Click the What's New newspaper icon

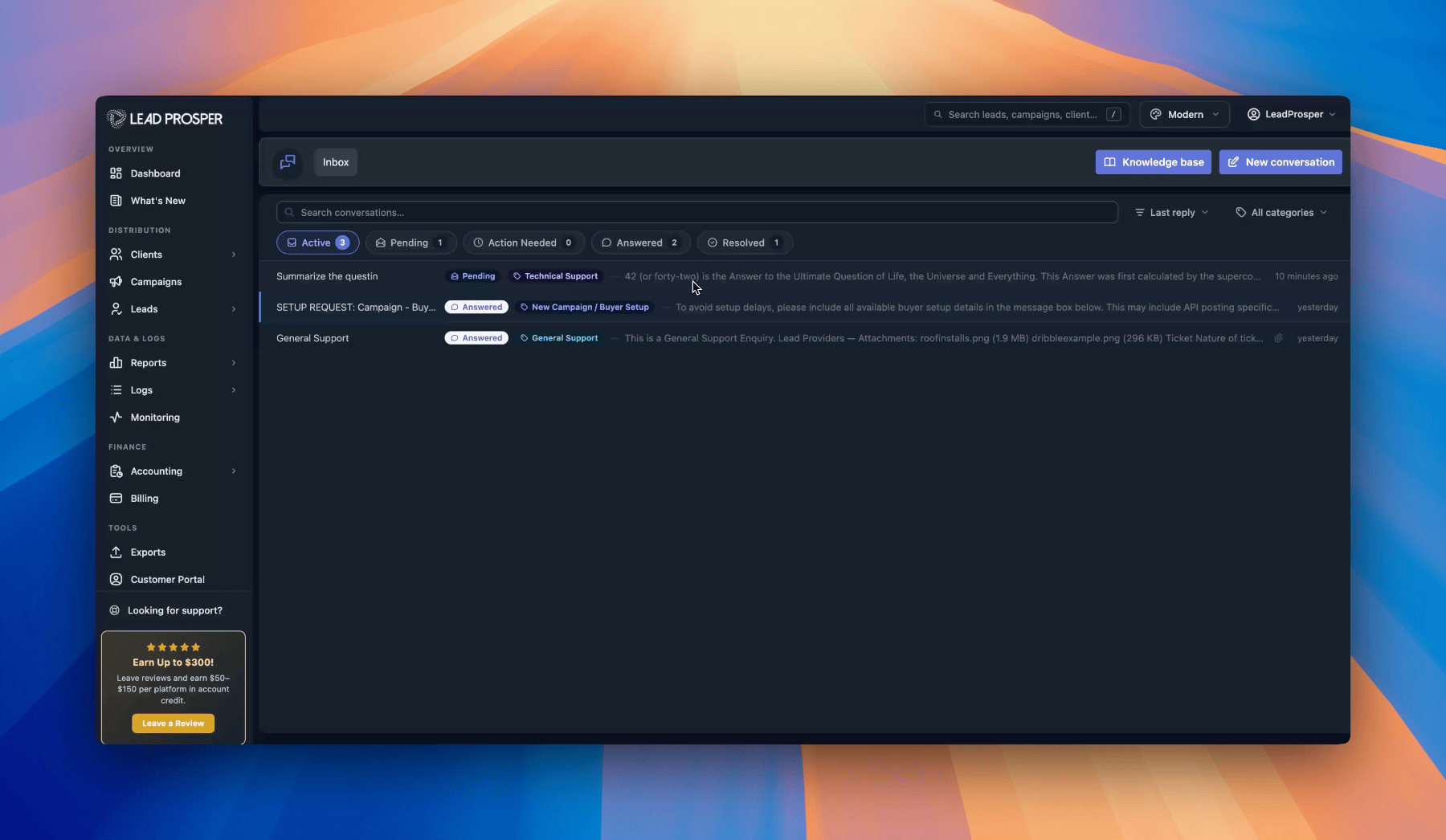tap(116, 201)
